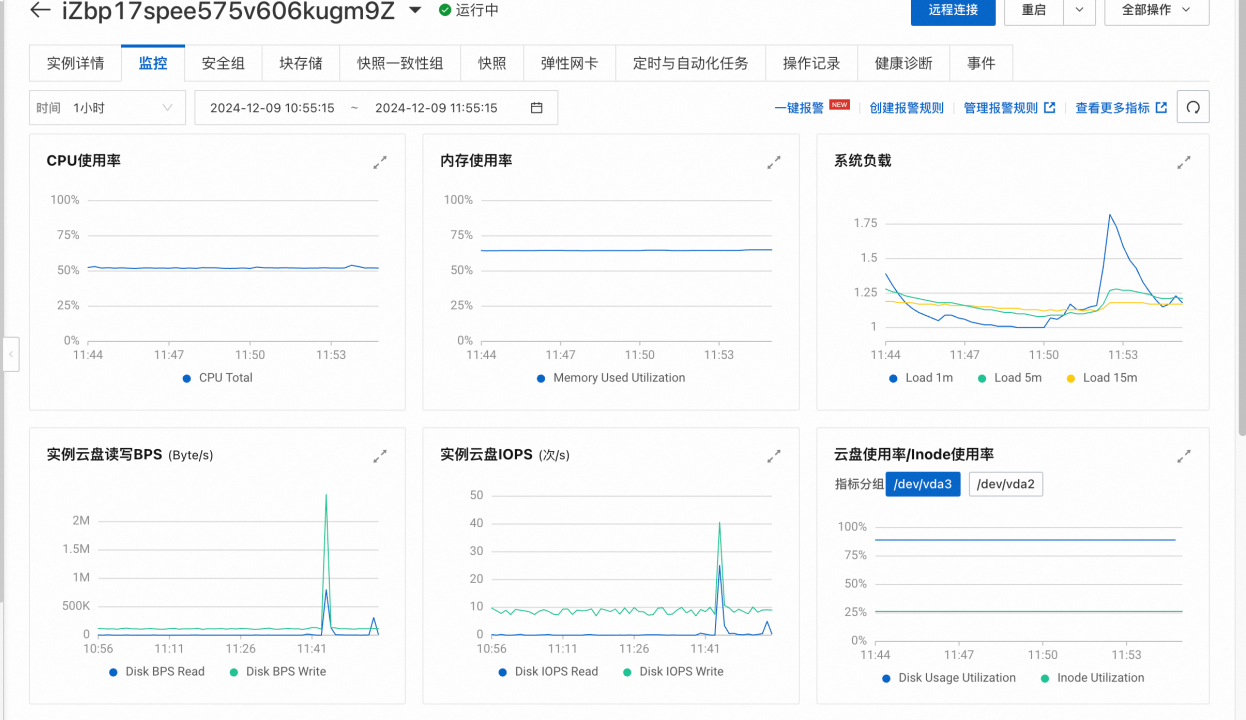Open the instance name dropdown arrow
Screen dimensions: 1246x720
point(415,11)
